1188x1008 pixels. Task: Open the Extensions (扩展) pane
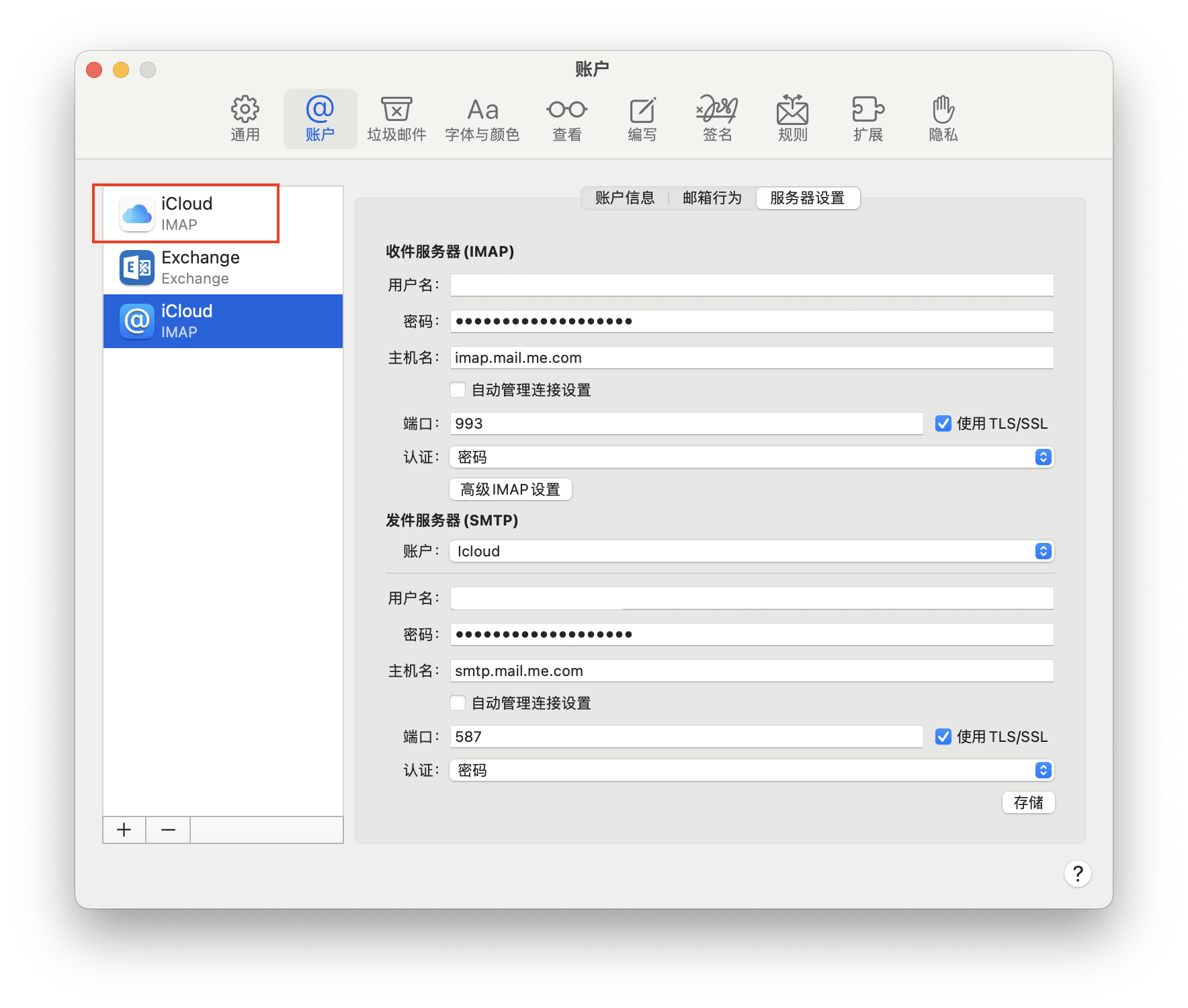[x=867, y=118]
